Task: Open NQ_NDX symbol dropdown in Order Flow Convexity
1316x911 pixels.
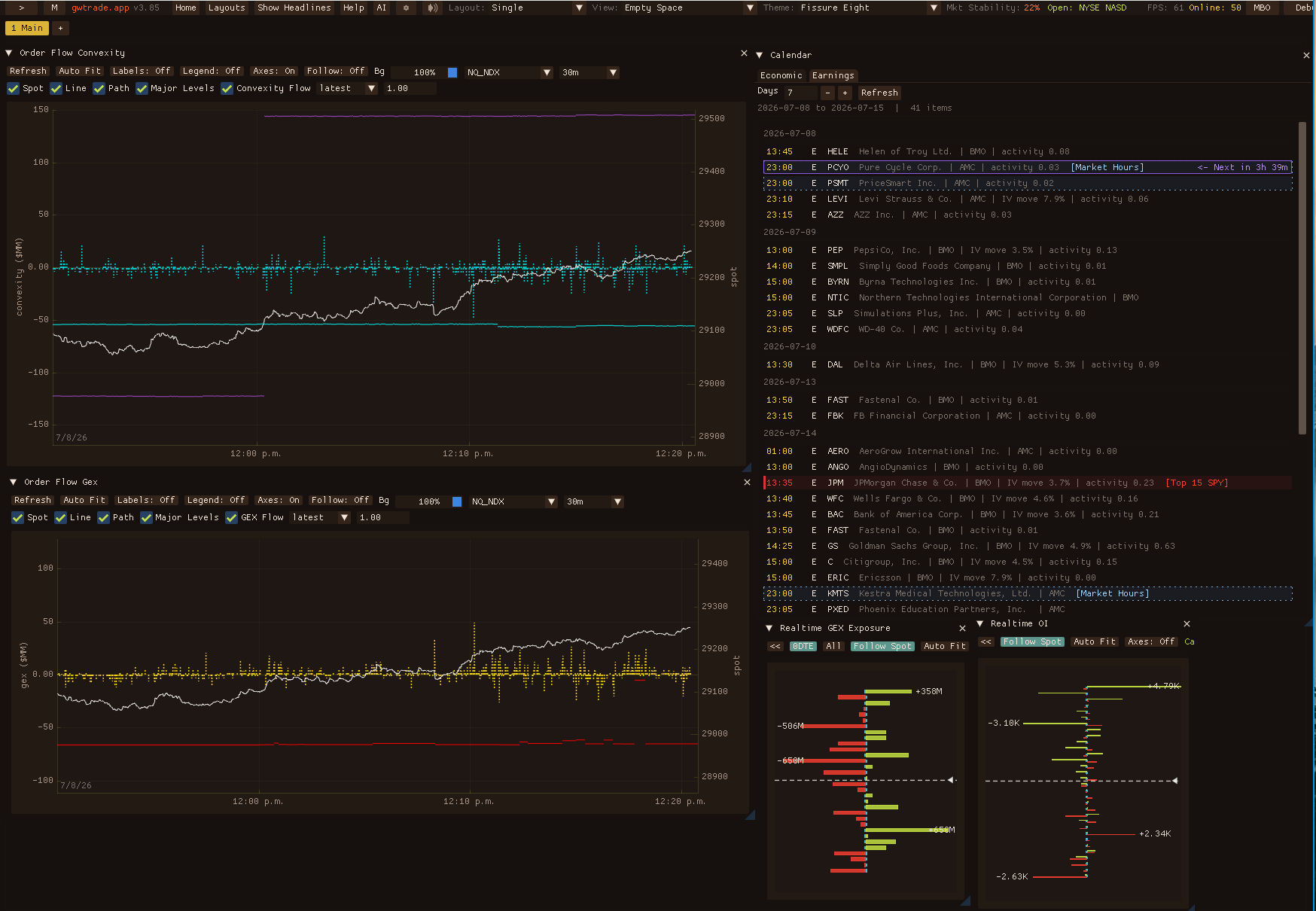Action: click(x=510, y=72)
